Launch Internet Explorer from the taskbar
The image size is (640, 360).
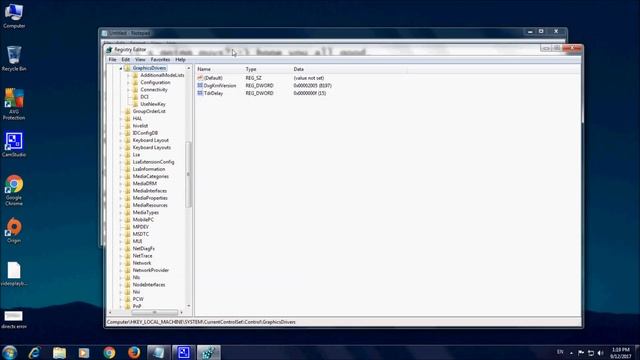[34, 352]
